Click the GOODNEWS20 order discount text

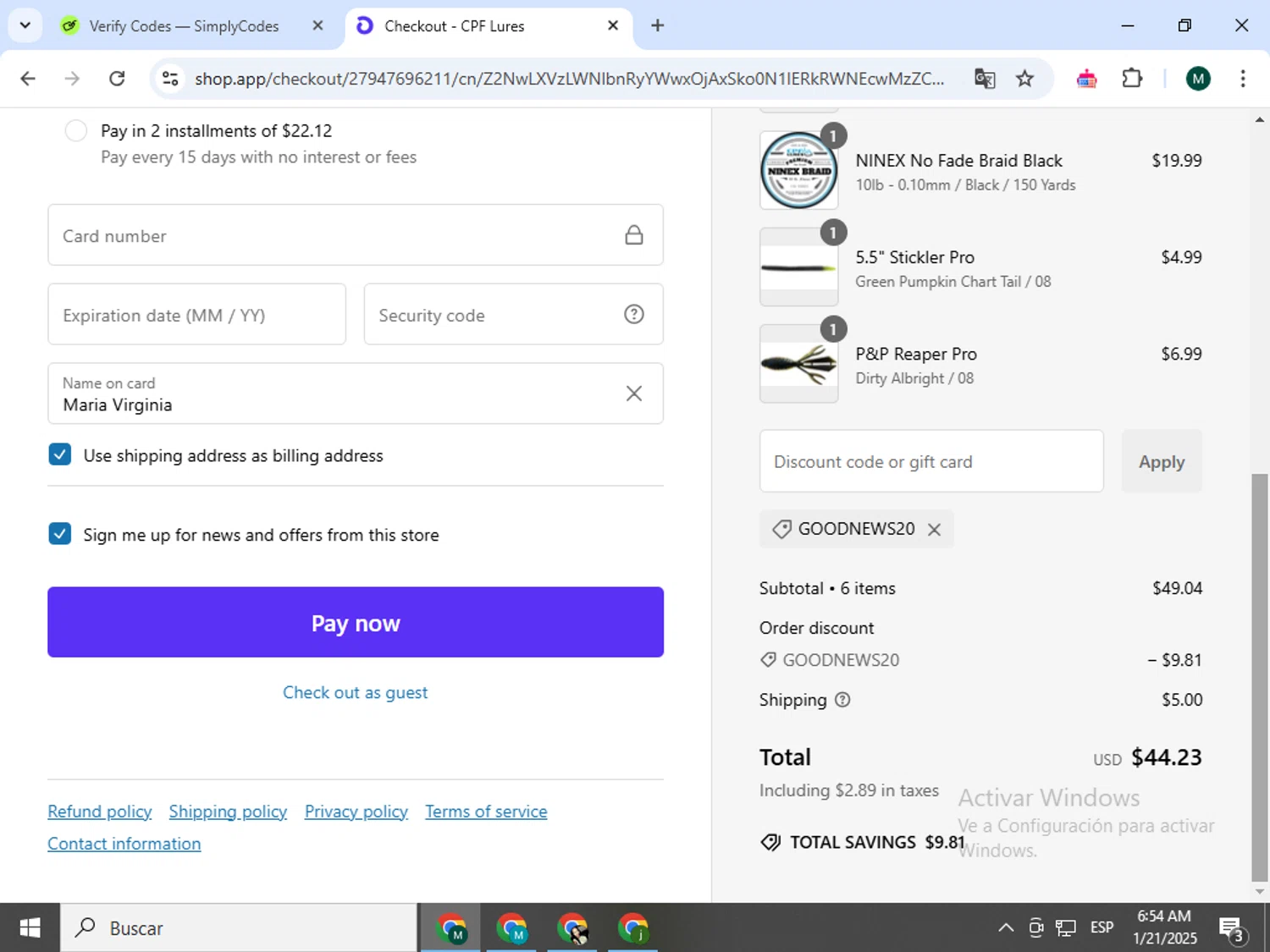pyautogui.click(x=841, y=660)
